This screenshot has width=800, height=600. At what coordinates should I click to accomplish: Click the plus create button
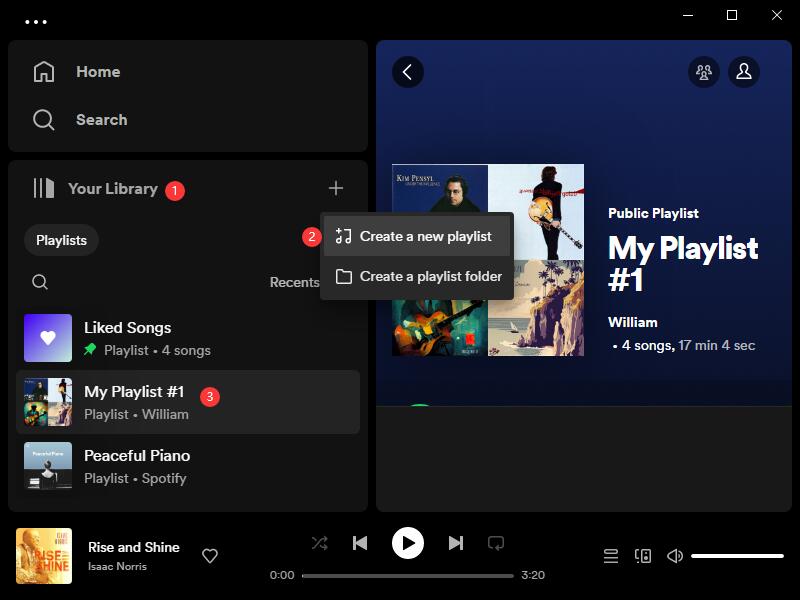point(336,188)
